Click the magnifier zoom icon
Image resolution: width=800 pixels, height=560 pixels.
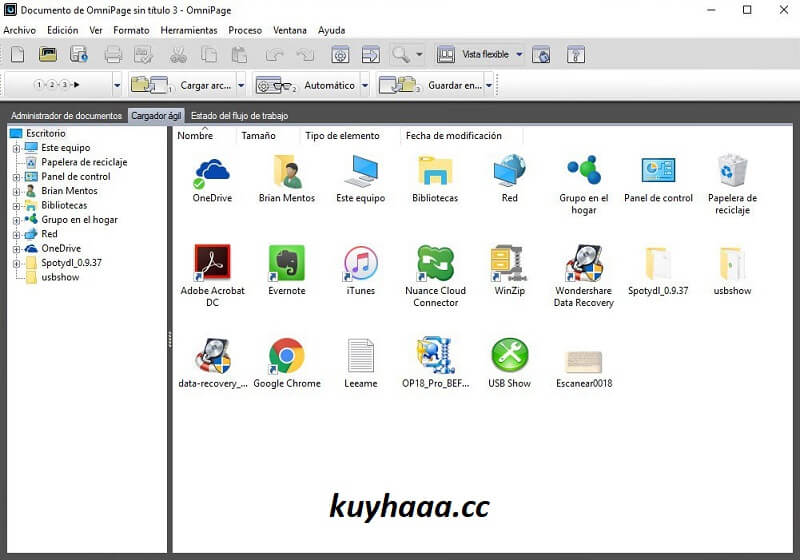tap(401, 55)
